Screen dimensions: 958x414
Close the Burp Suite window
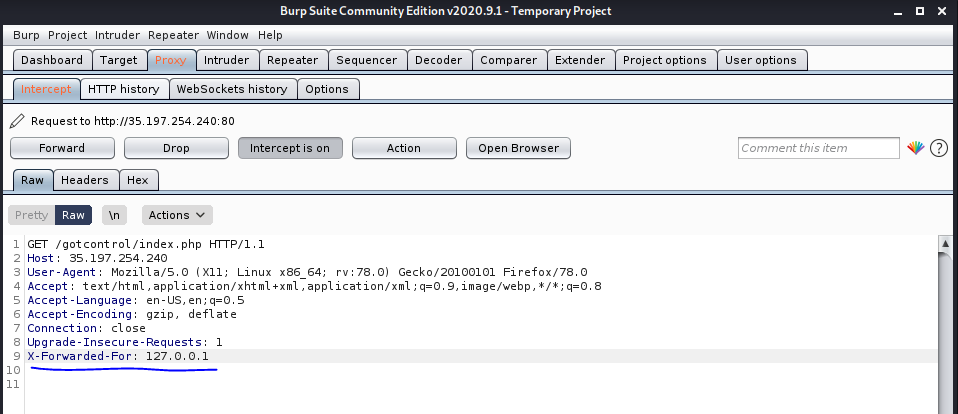(942, 11)
